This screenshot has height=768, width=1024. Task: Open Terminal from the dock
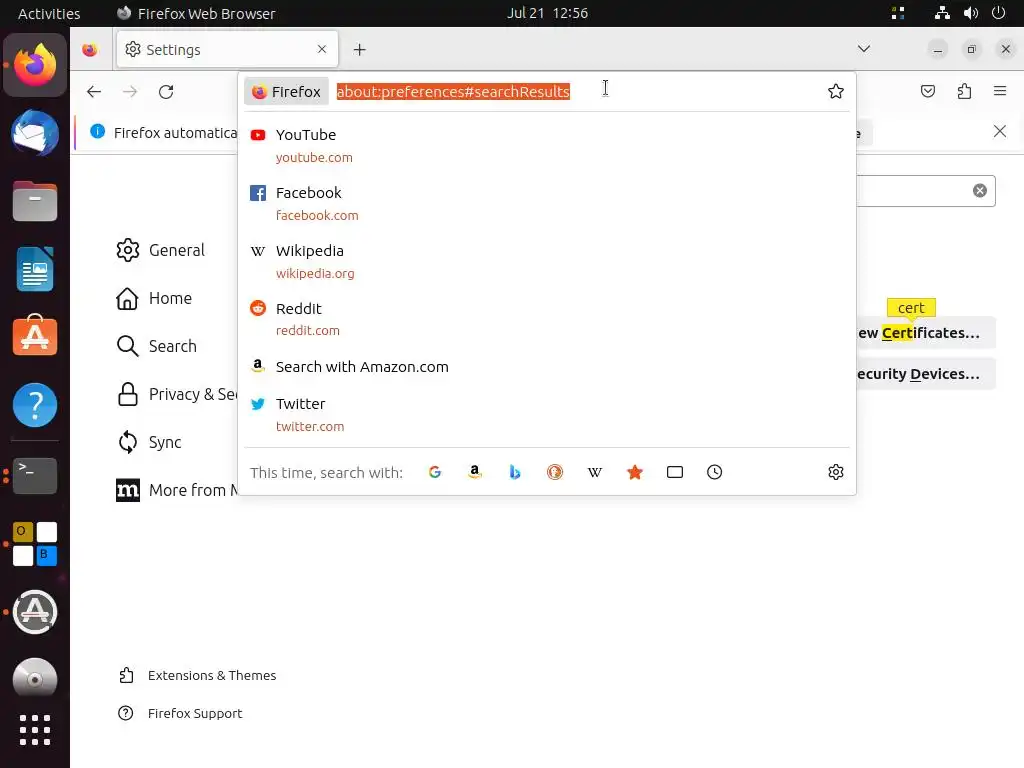coord(35,475)
